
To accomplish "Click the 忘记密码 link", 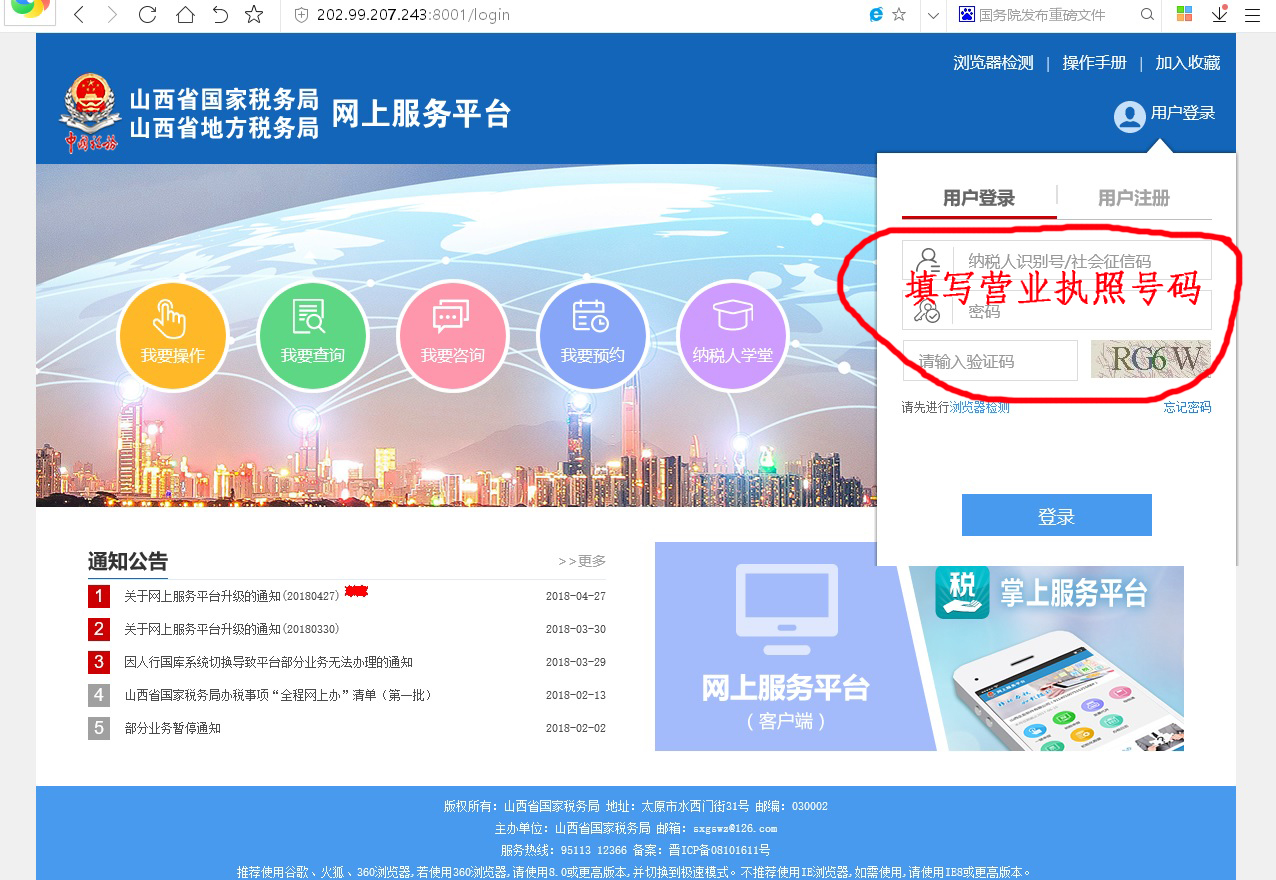I will (x=1186, y=408).
